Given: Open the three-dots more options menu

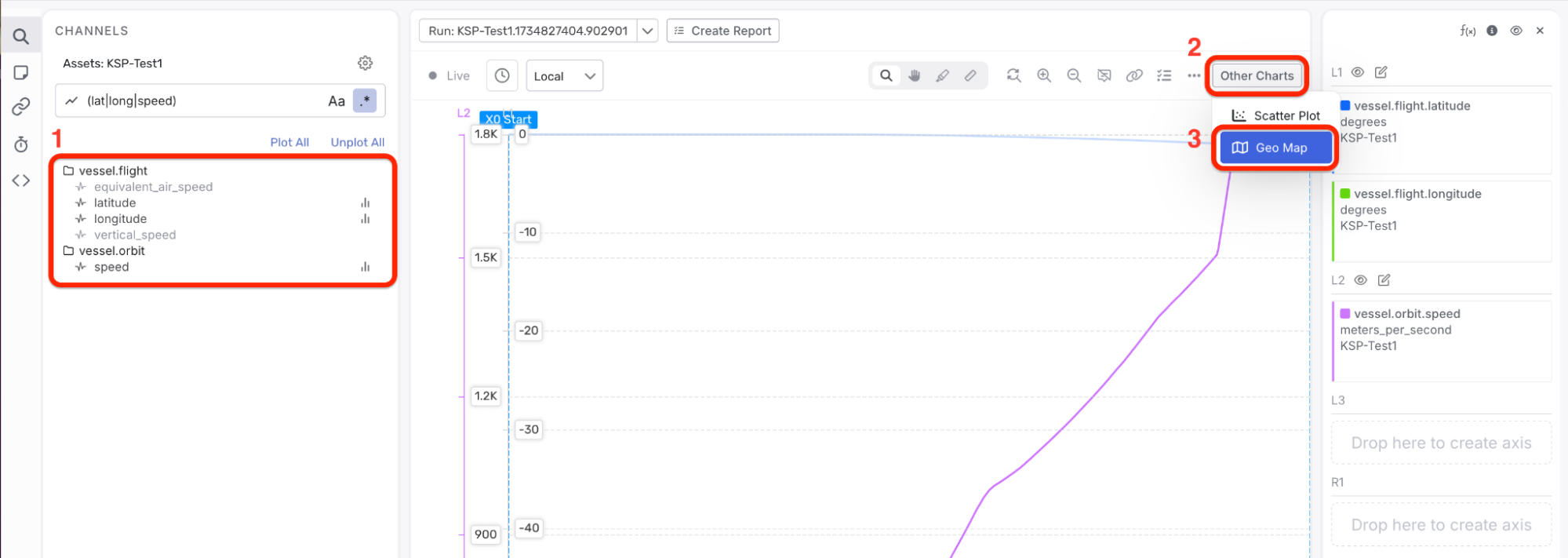Looking at the screenshot, I should tap(1194, 75).
